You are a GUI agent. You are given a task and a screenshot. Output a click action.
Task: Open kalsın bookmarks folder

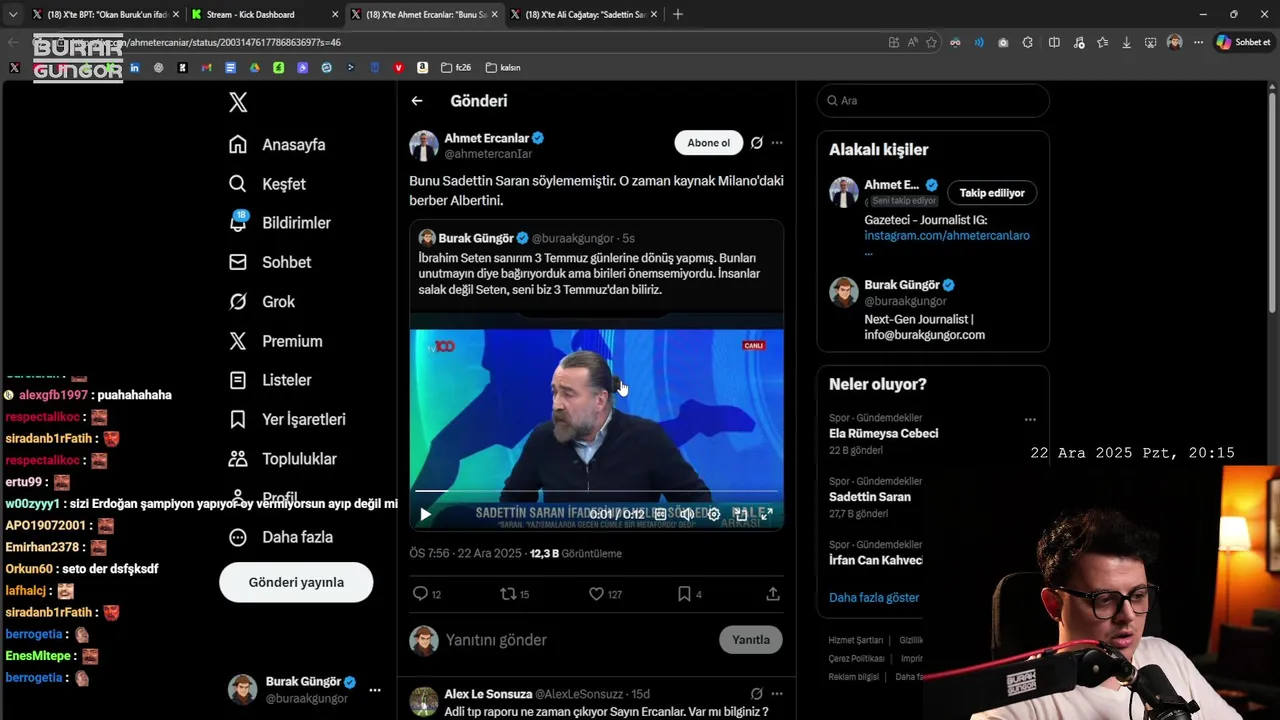pos(503,68)
